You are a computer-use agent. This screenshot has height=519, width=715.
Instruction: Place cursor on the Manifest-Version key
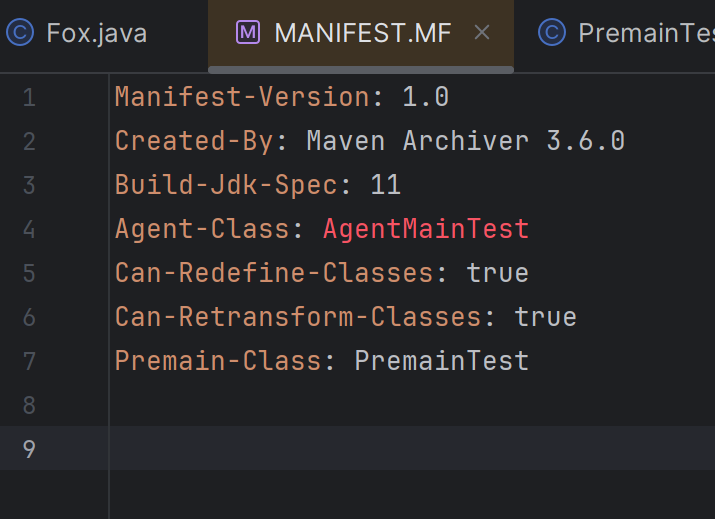(242, 97)
